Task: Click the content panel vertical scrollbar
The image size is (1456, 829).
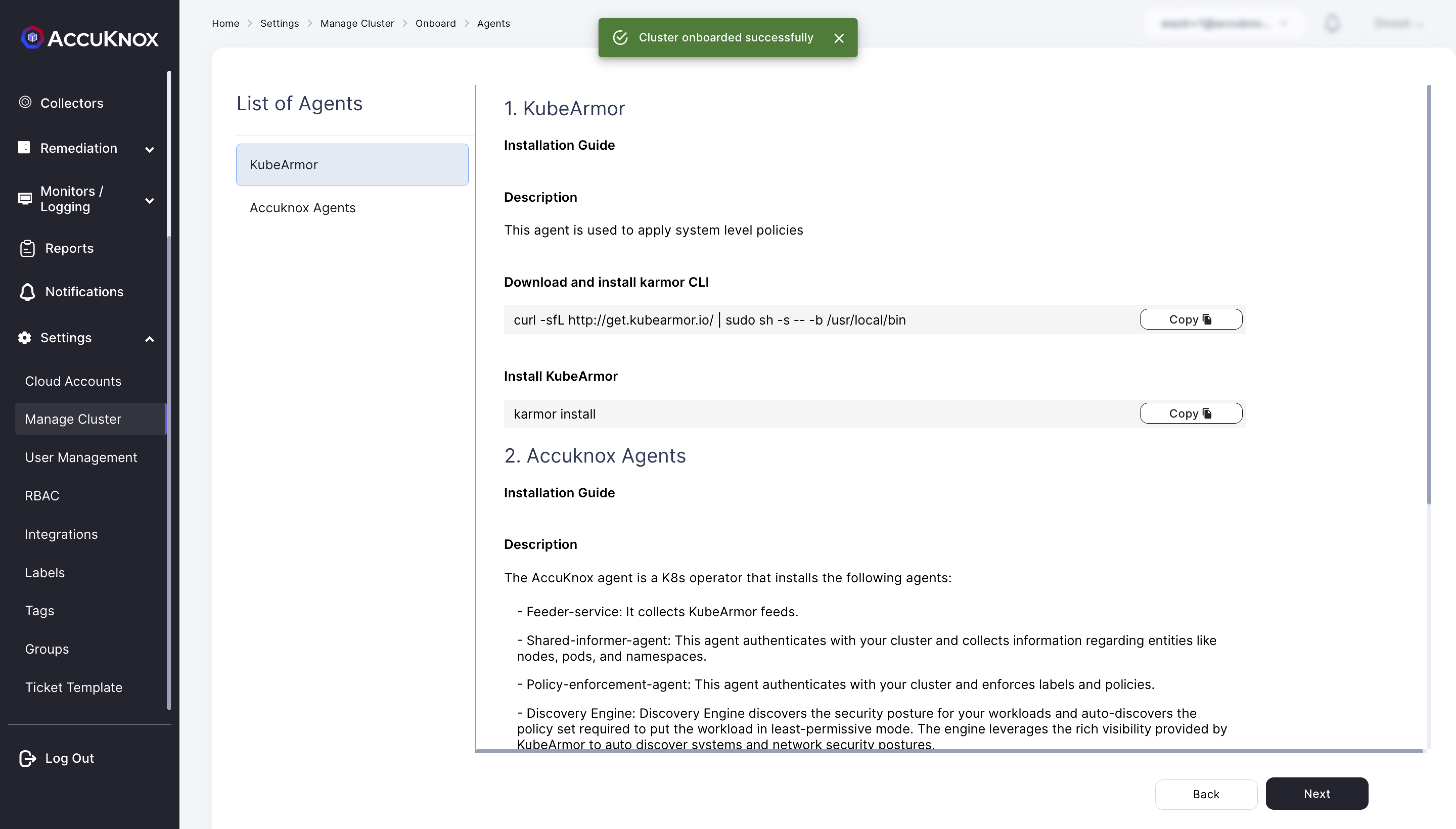Action: tap(1429, 294)
